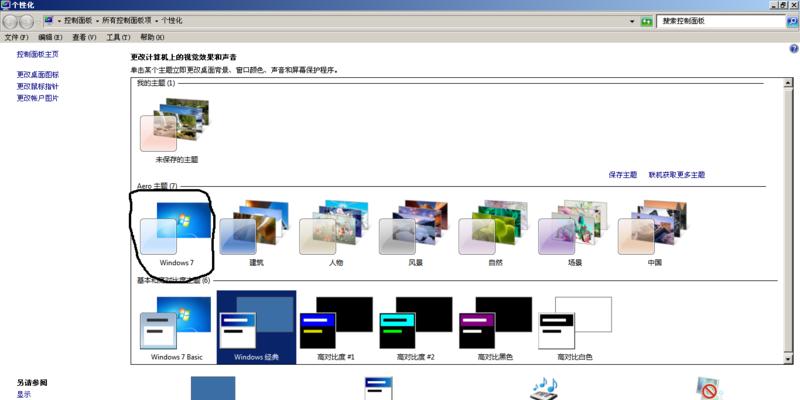The width and height of the screenshot is (800, 400).
Task: Open 更改鼠标指针 link
Action: (38, 86)
